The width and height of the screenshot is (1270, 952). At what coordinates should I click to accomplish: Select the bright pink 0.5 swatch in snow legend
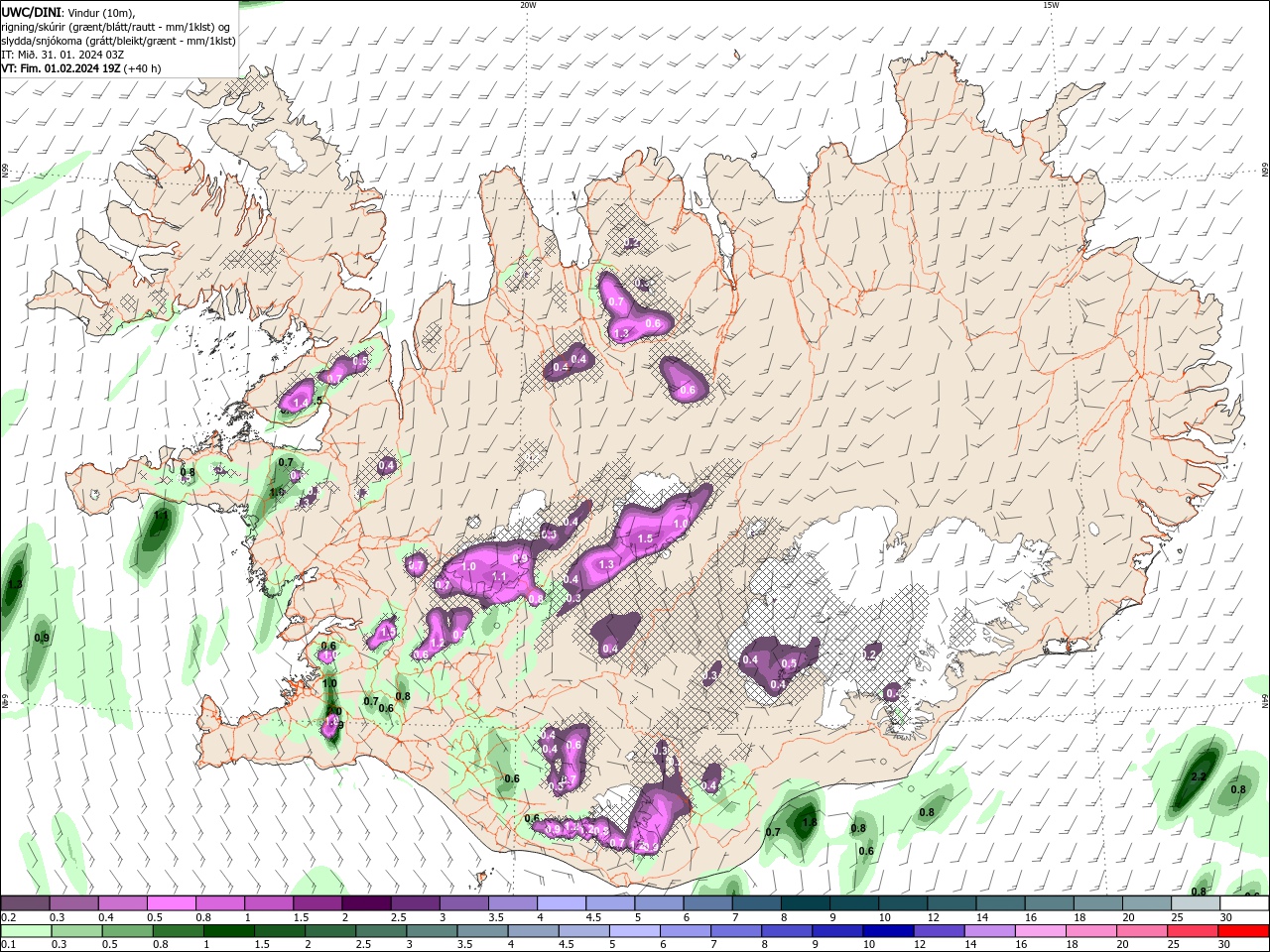(x=171, y=903)
